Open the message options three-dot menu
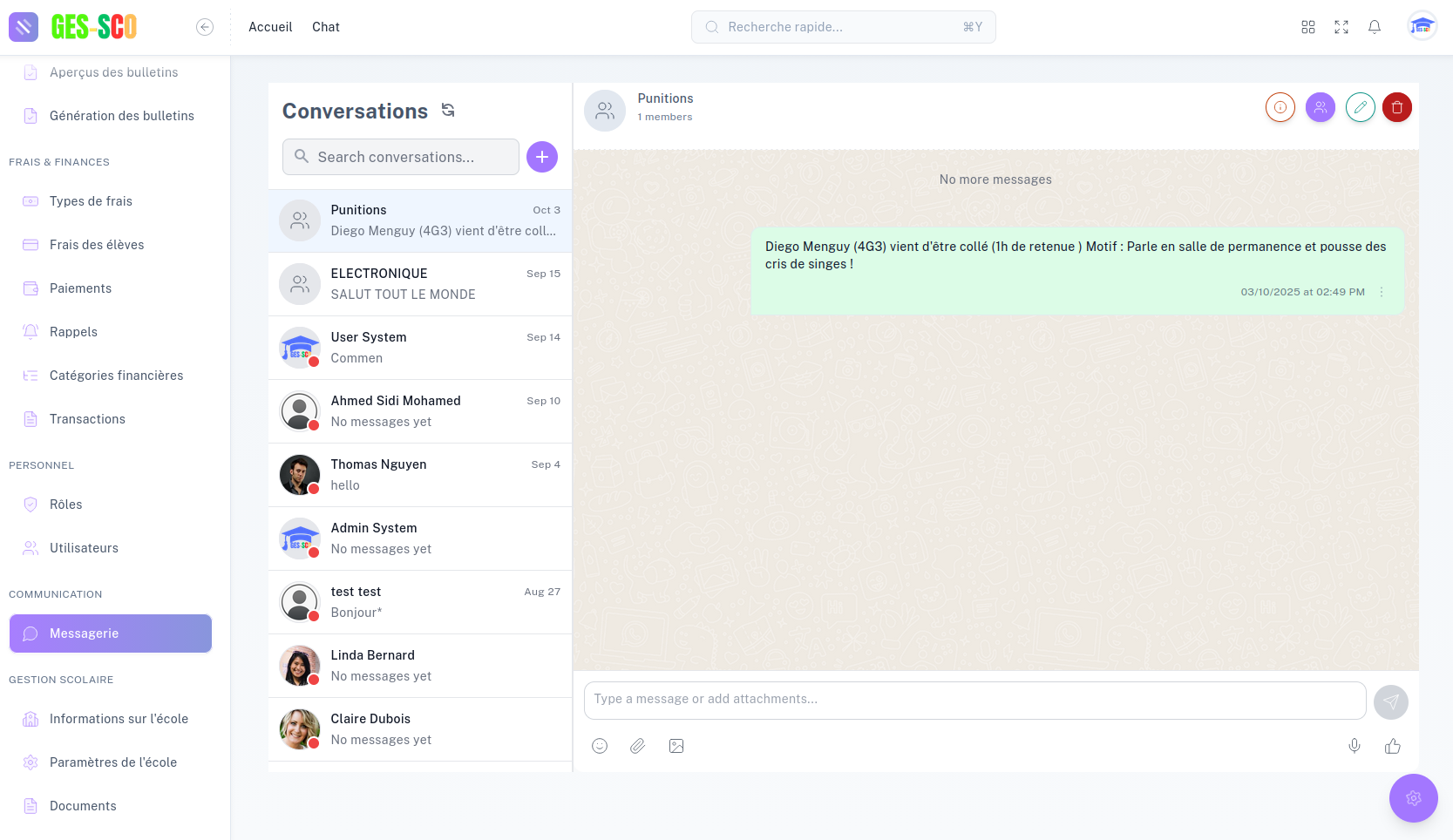 coord(1380,292)
